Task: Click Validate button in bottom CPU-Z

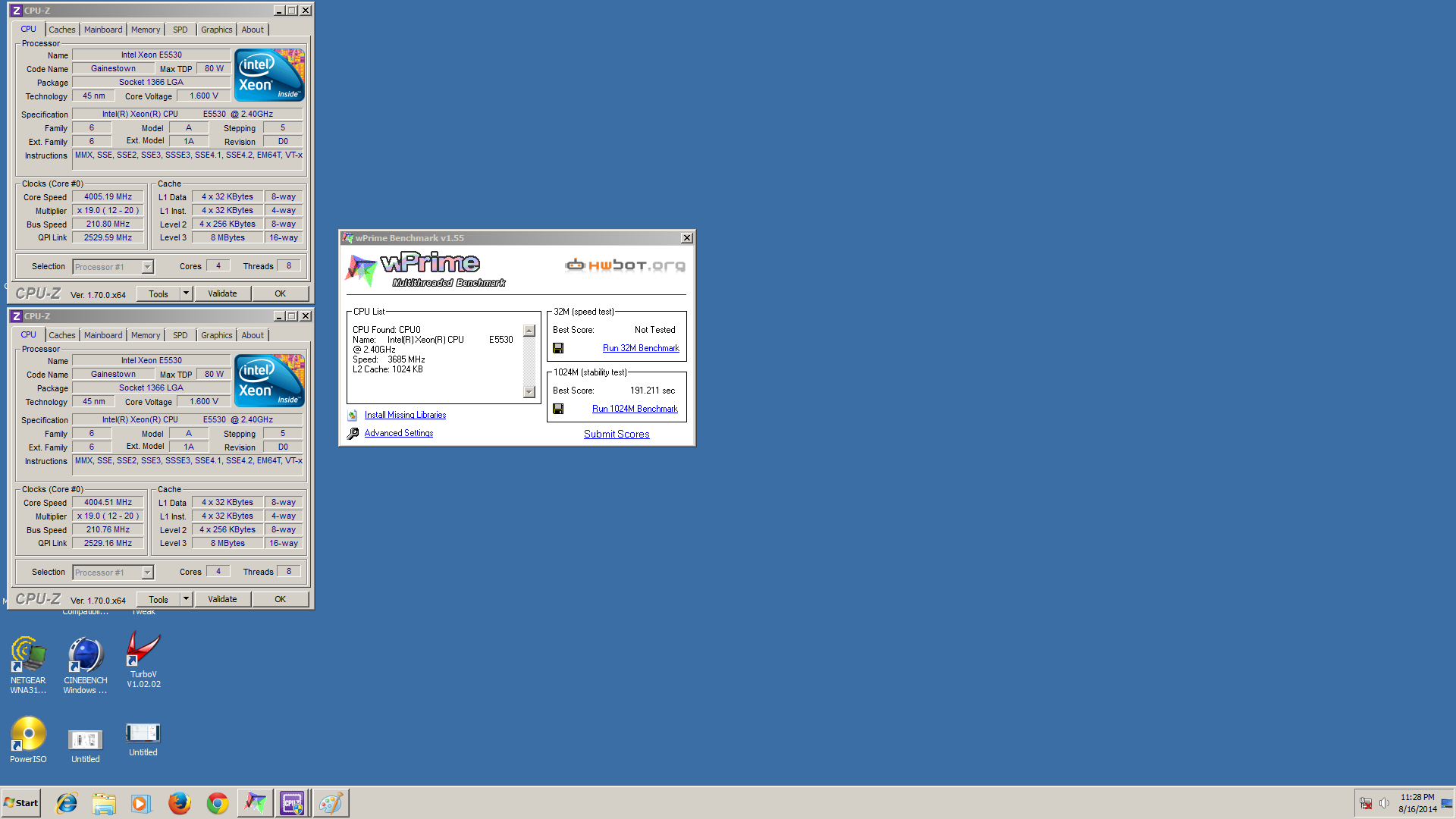Action: 222,599
